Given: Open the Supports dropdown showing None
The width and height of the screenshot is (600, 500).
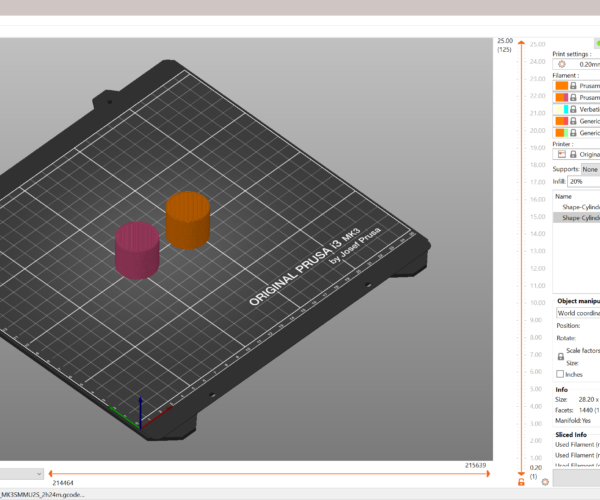Looking at the screenshot, I should pos(590,169).
